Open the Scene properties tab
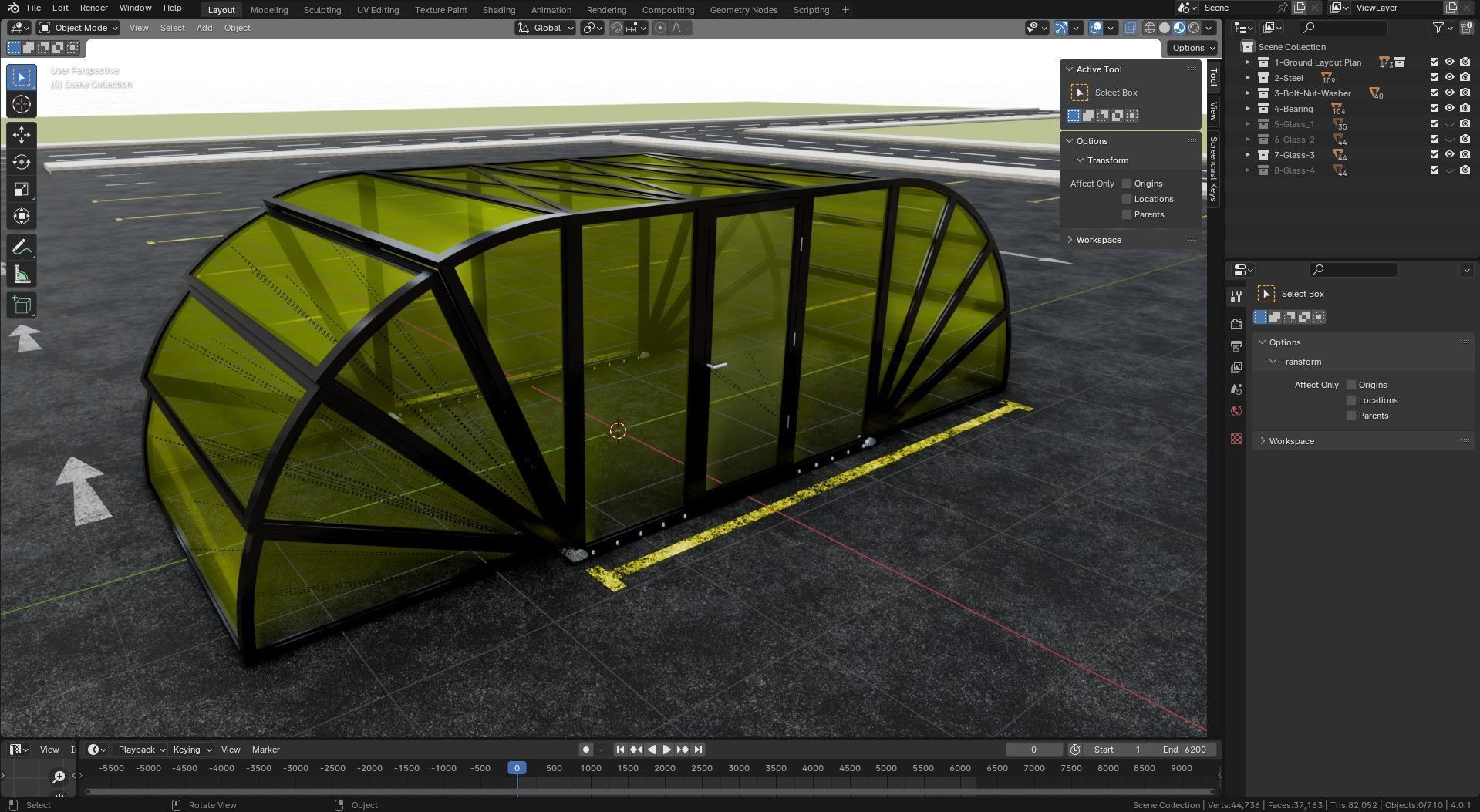The width and height of the screenshot is (1480, 812). 1236,389
